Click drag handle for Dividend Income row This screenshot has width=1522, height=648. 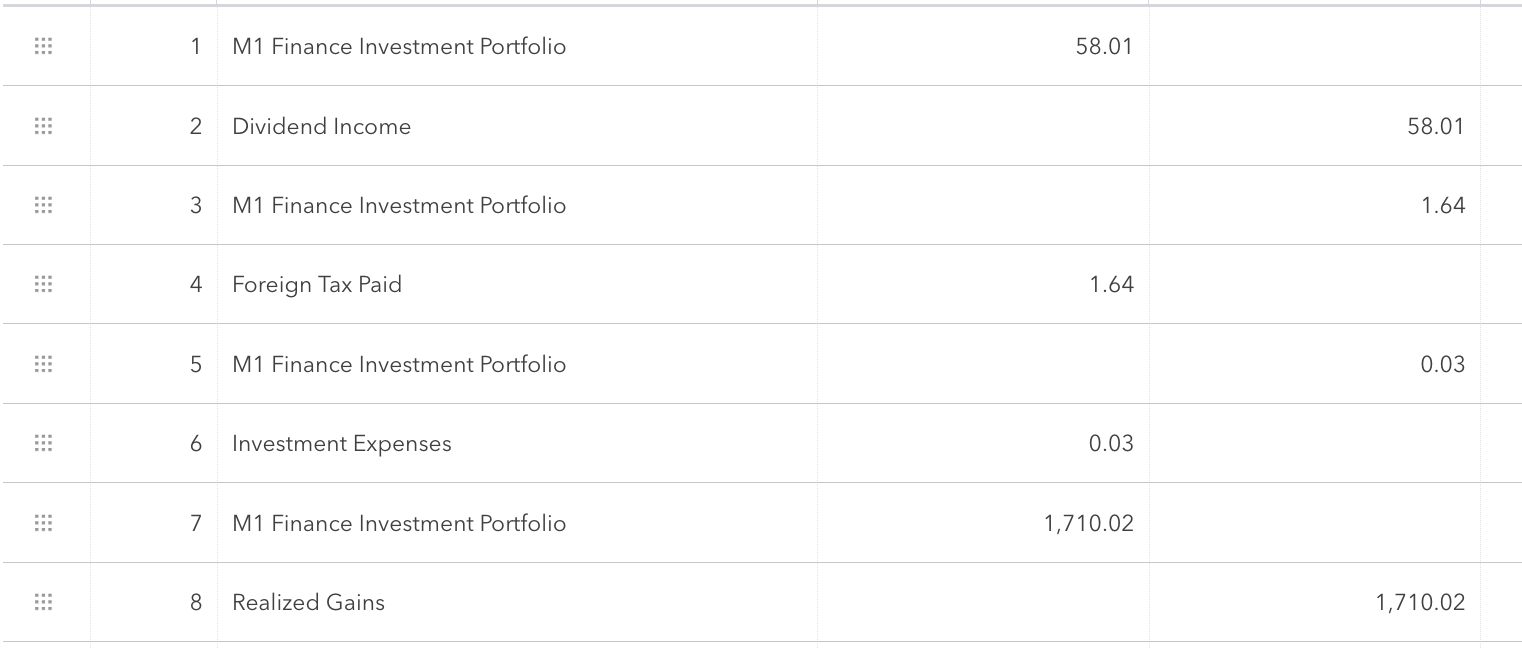point(43,126)
